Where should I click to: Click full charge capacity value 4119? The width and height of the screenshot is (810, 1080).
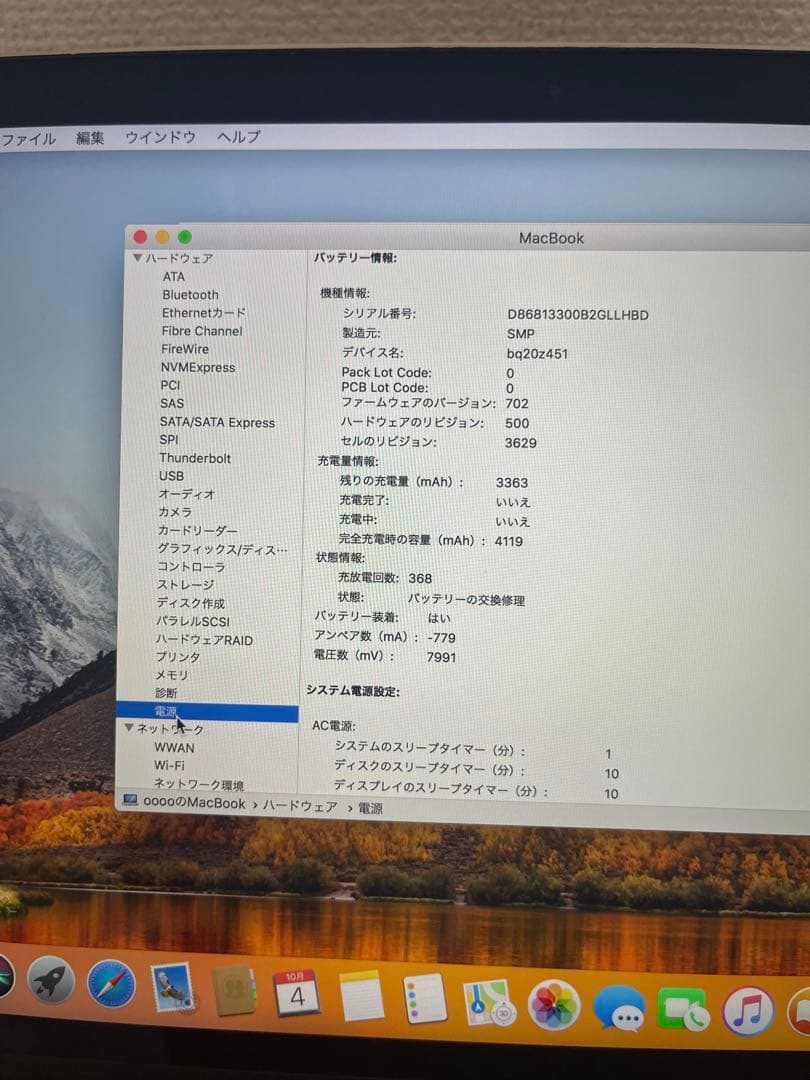point(508,541)
